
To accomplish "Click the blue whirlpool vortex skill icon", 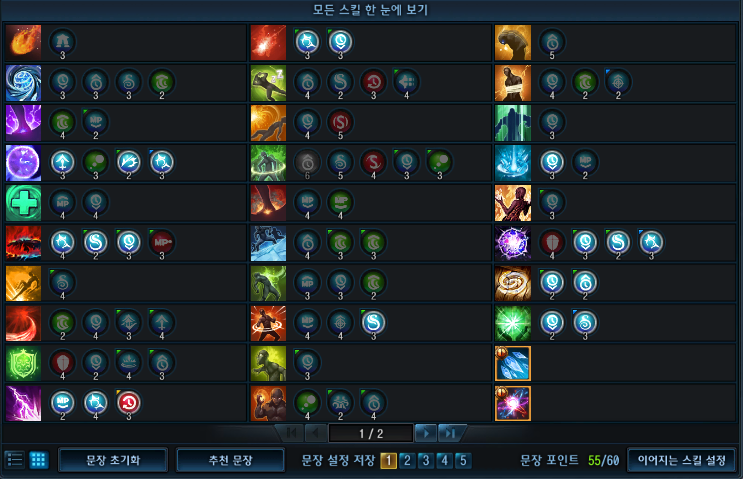I will tap(23, 83).
